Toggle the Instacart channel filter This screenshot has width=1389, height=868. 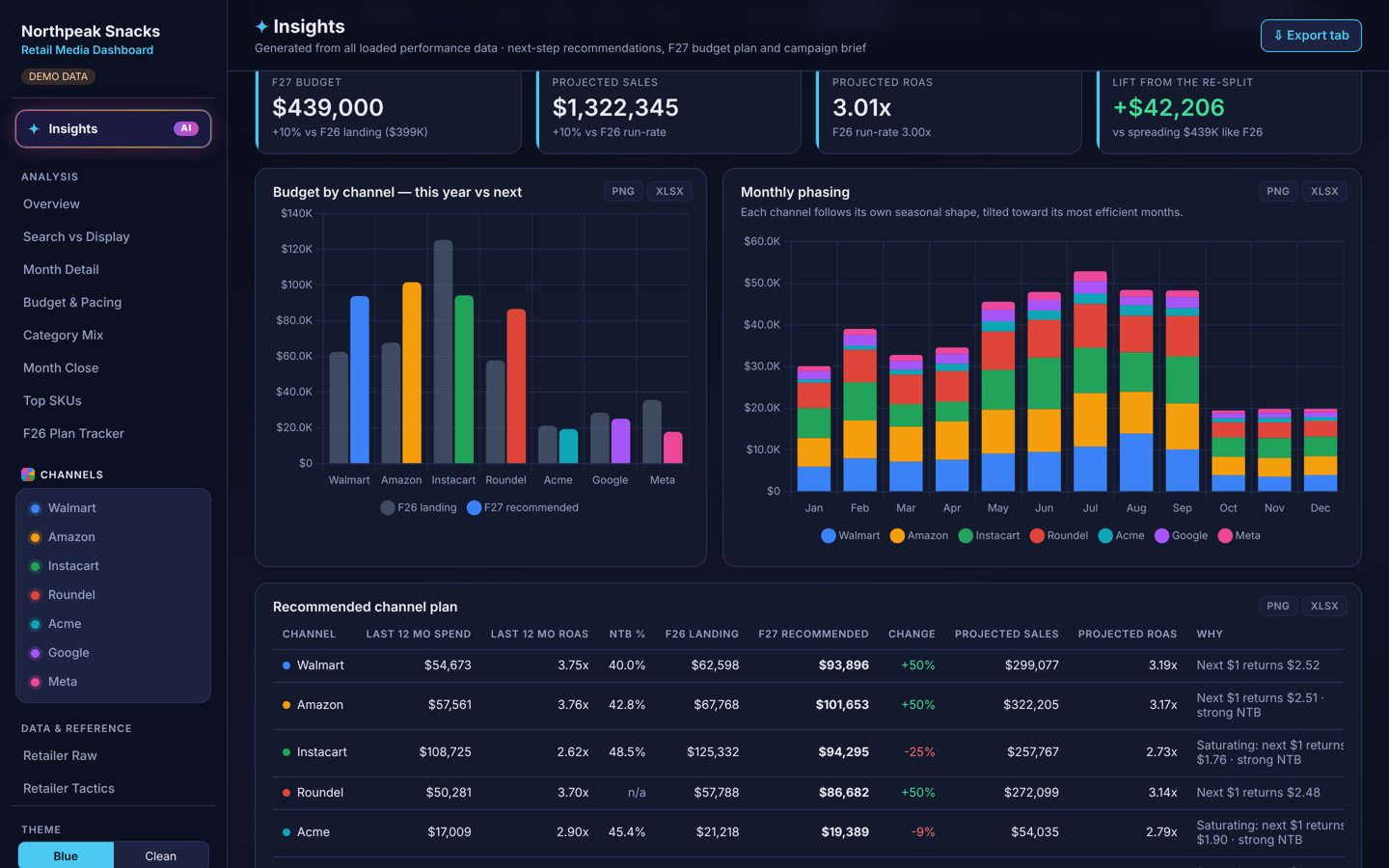[113, 566]
